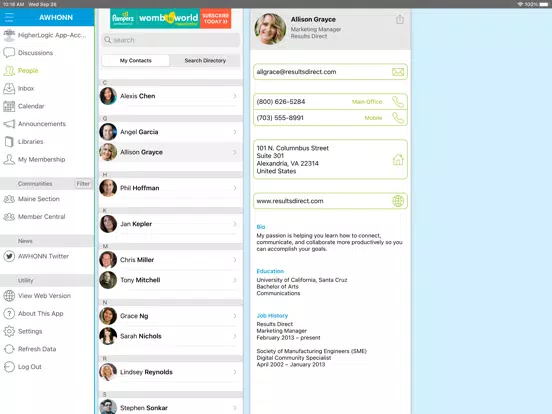The height and width of the screenshot is (414, 552).
Task: Open Announcements megaphone icon
Action: click(x=9, y=124)
